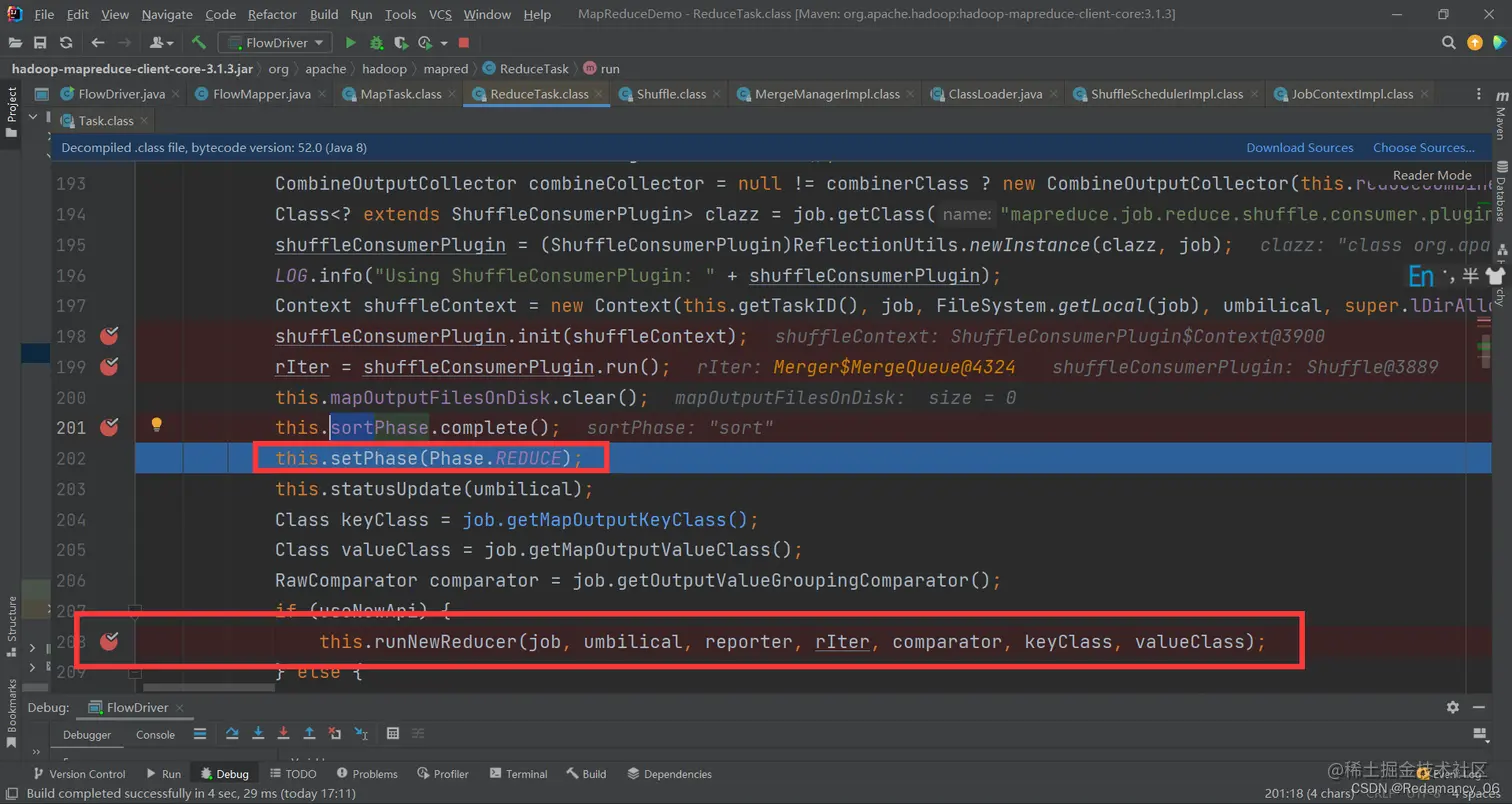Click the lightbulb intention icon on line 201
The width and height of the screenshot is (1512, 804).
coord(156,424)
